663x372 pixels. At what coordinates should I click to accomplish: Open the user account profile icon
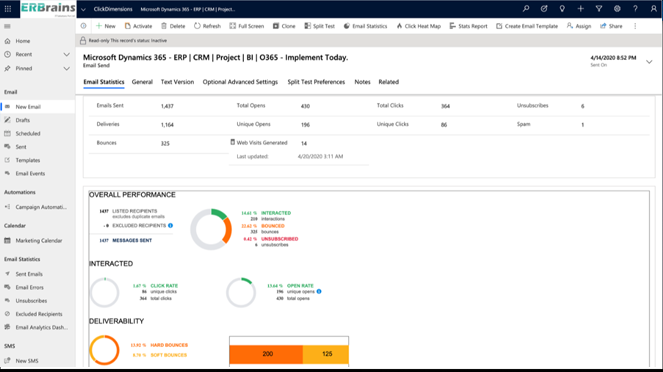pyautogui.click(x=654, y=8)
